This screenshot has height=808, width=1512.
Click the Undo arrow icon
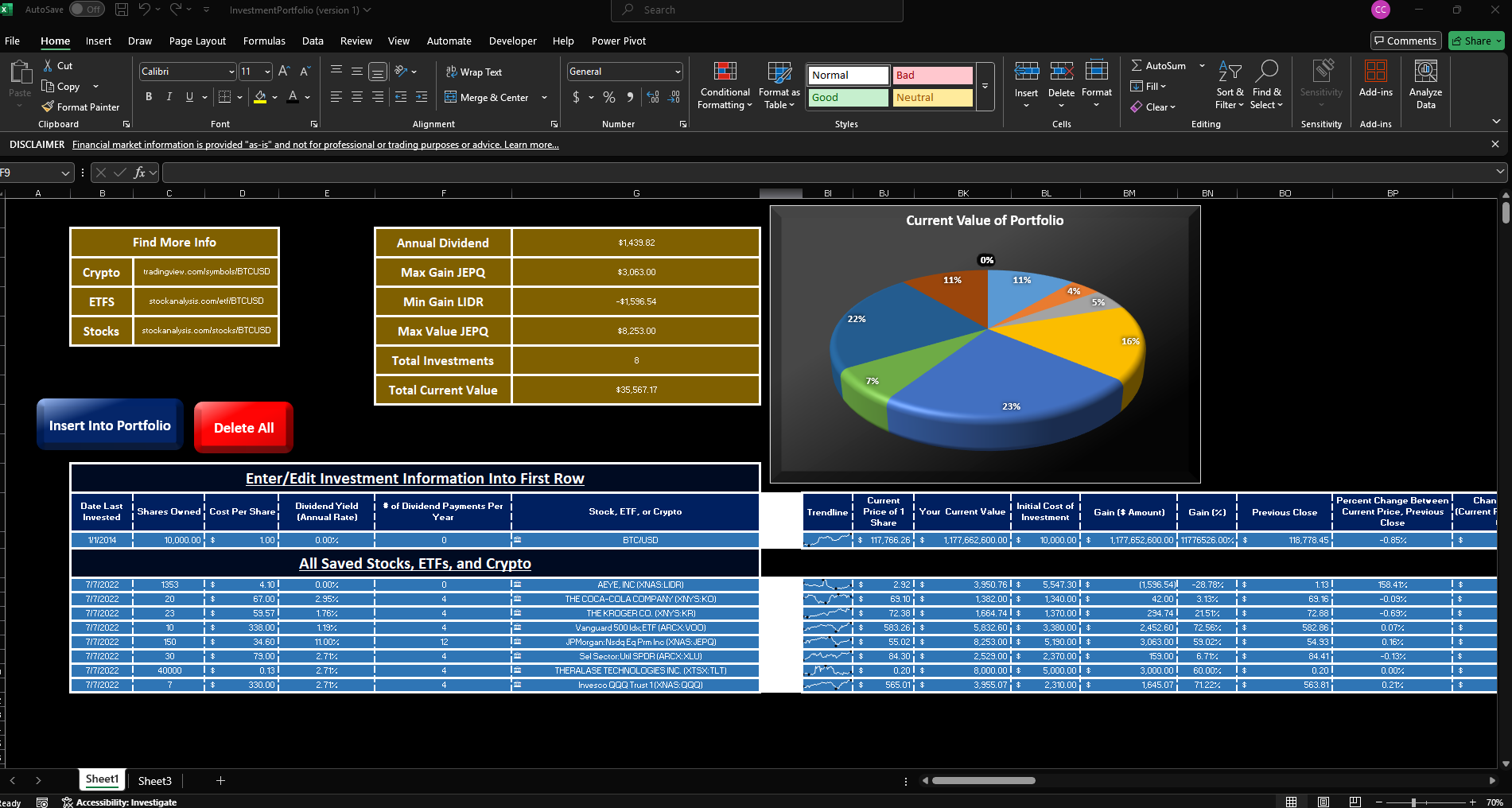(144, 10)
